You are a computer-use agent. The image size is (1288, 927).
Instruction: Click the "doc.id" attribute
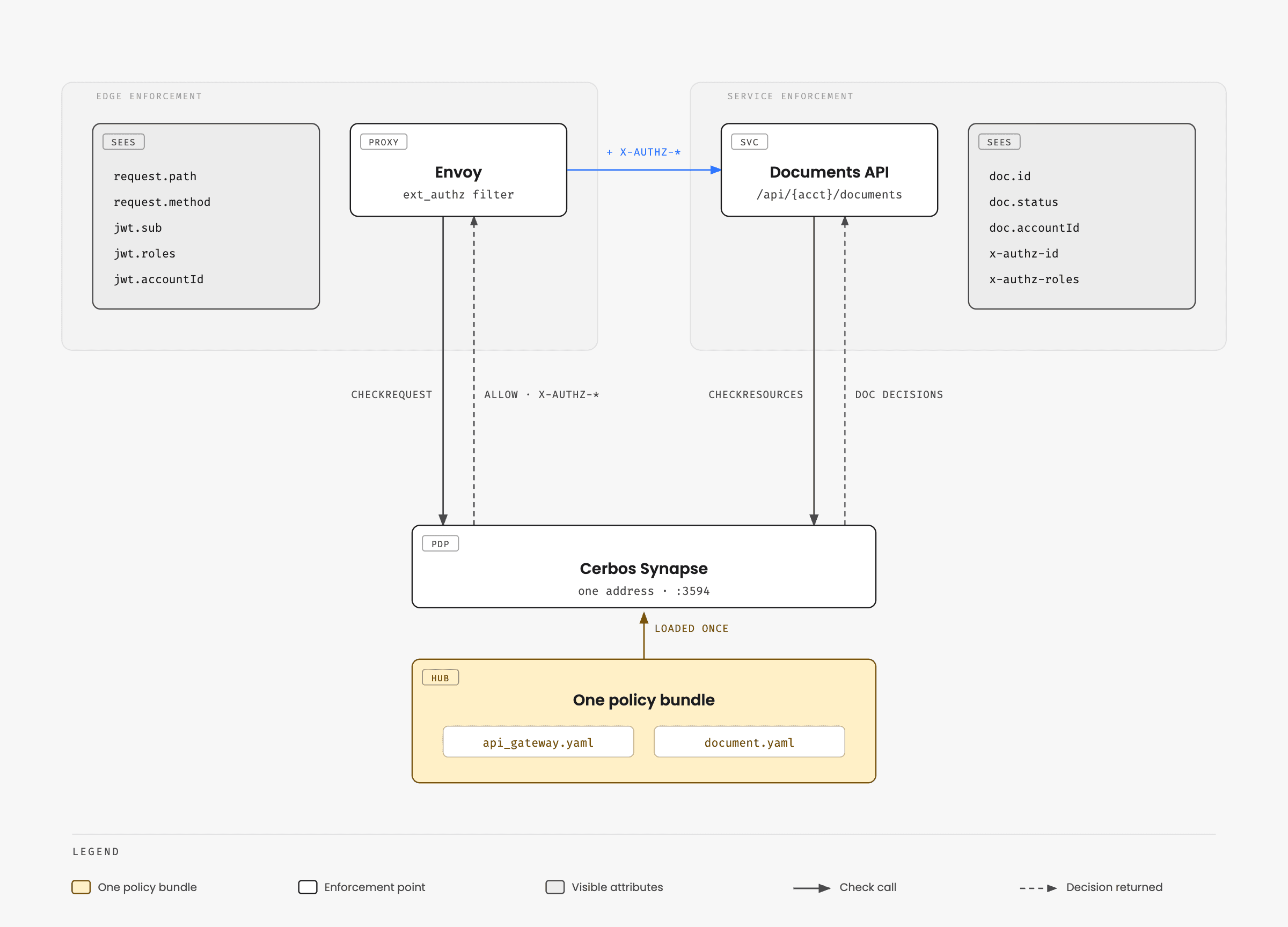(x=1009, y=176)
